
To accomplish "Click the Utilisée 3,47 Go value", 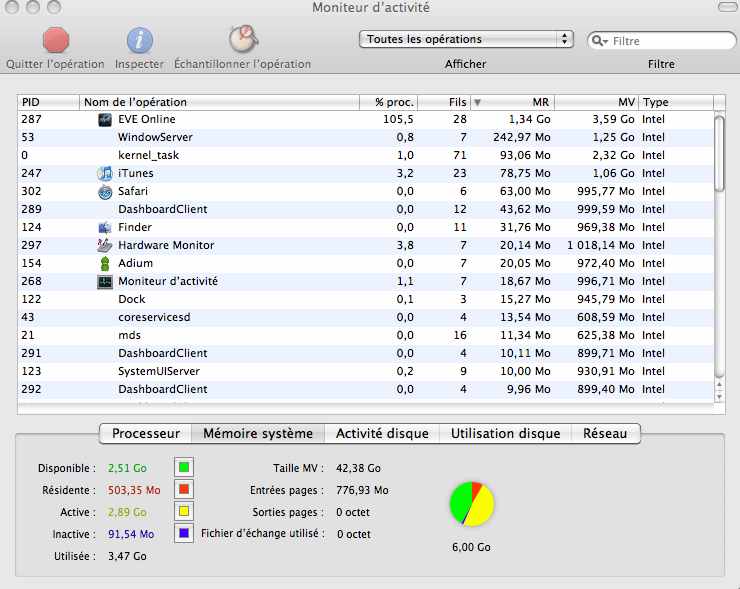I will click(127, 556).
